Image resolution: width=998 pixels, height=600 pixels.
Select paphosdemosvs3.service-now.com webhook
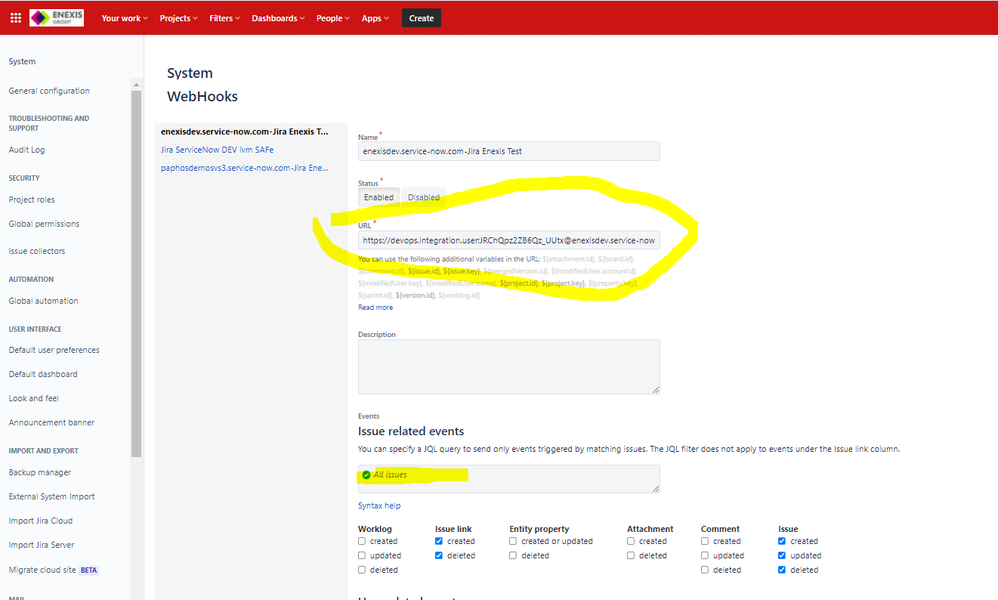point(244,168)
